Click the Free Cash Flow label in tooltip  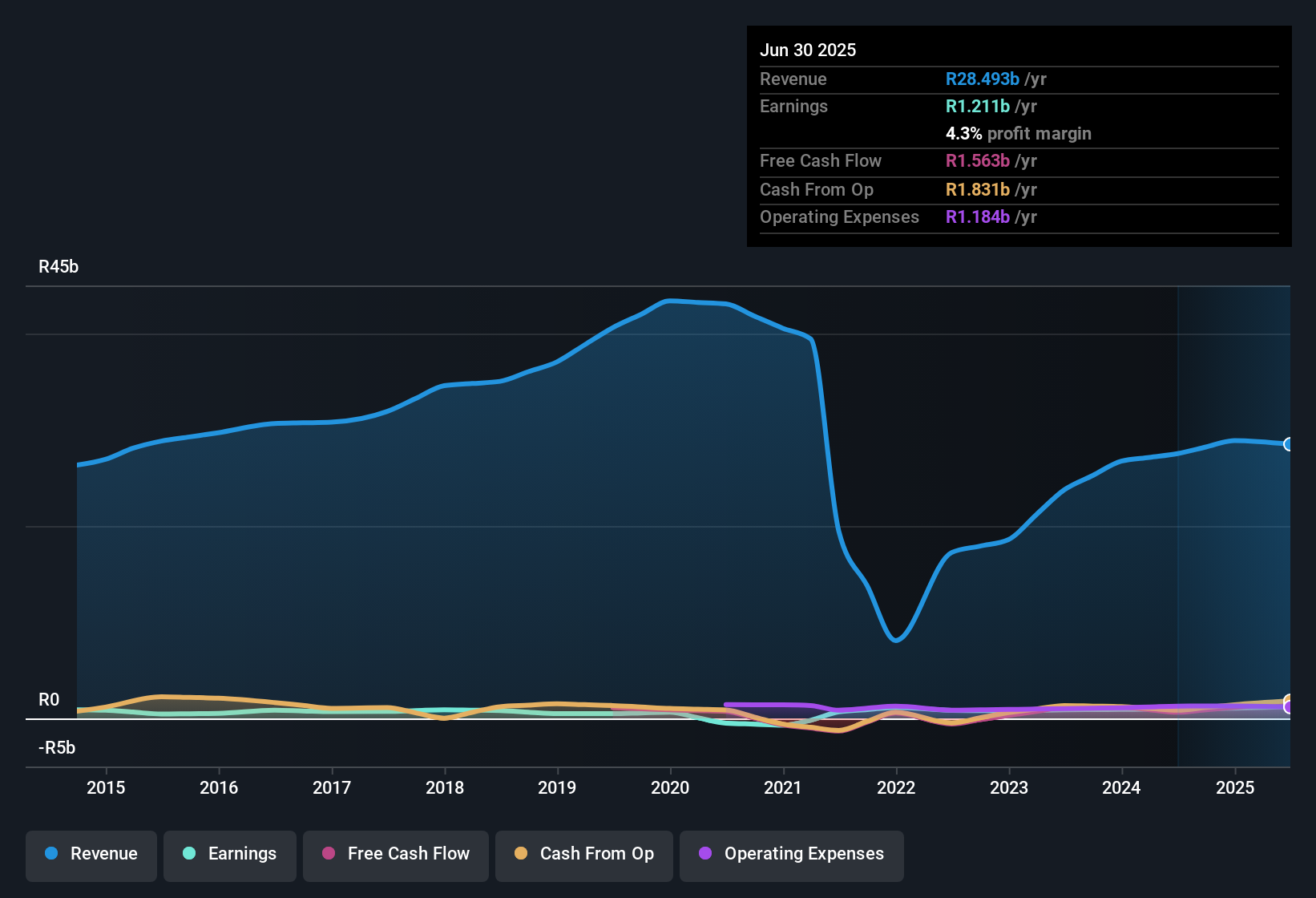[x=821, y=161]
